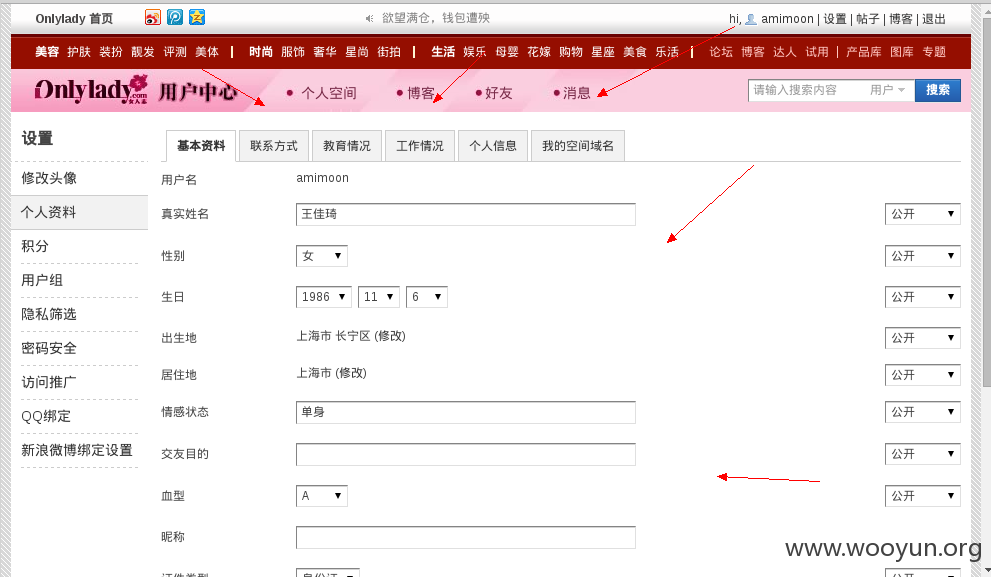Click the 搜索 search button

pyautogui.click(x=938, y=90)
